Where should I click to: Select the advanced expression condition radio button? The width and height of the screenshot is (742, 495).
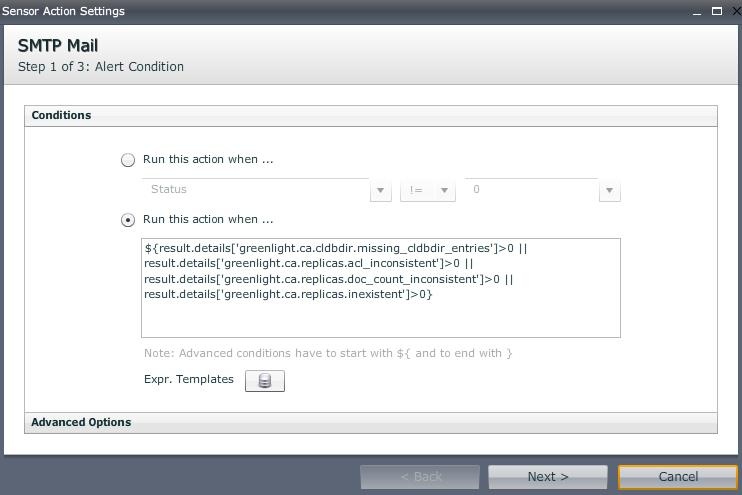point(128,220)
